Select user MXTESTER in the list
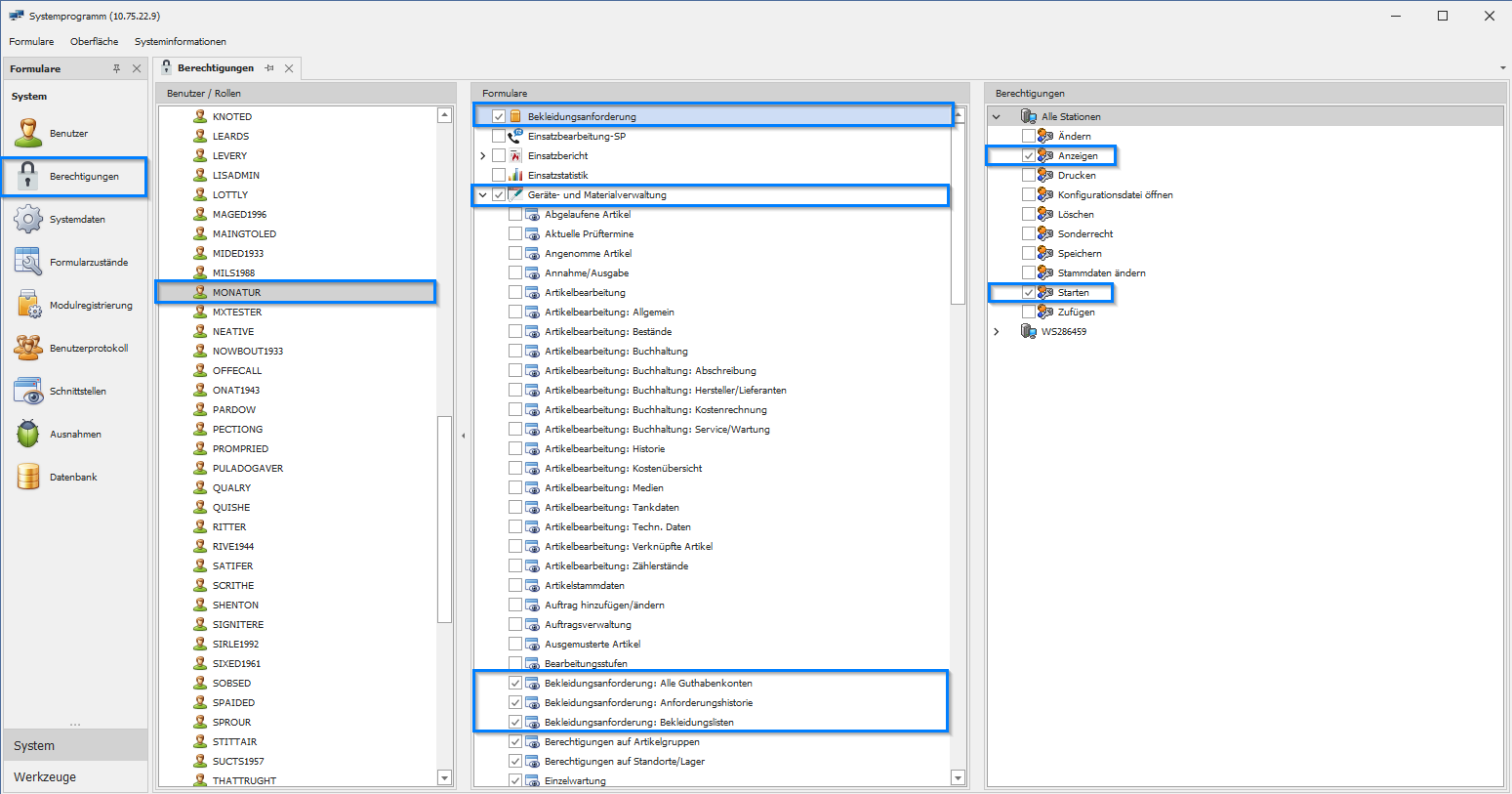1512x794 pixels. [237, 313]
